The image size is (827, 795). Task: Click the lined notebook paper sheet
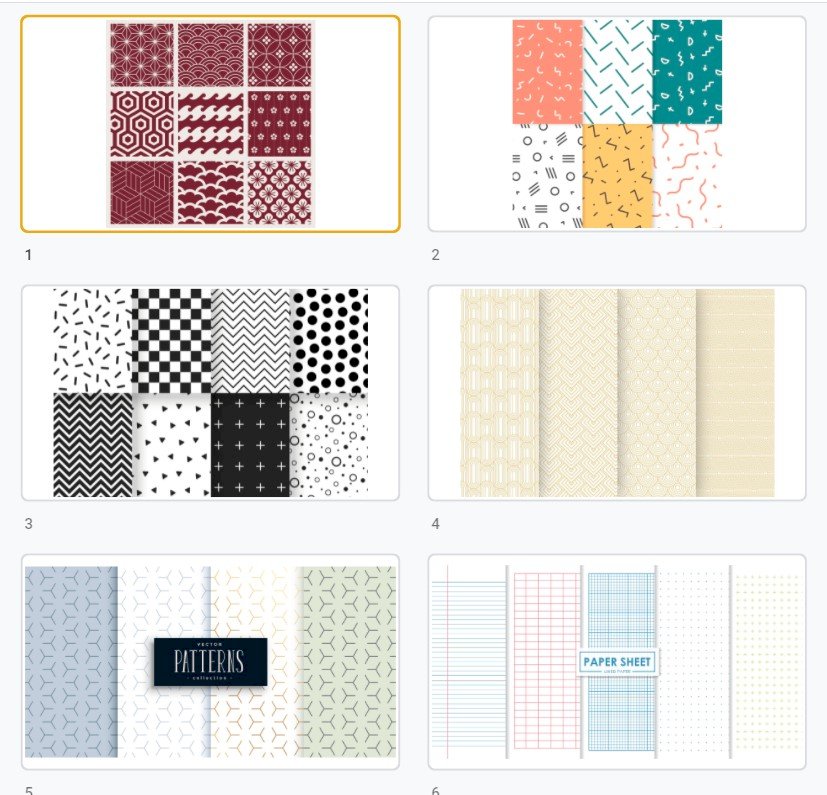(469, 662)
